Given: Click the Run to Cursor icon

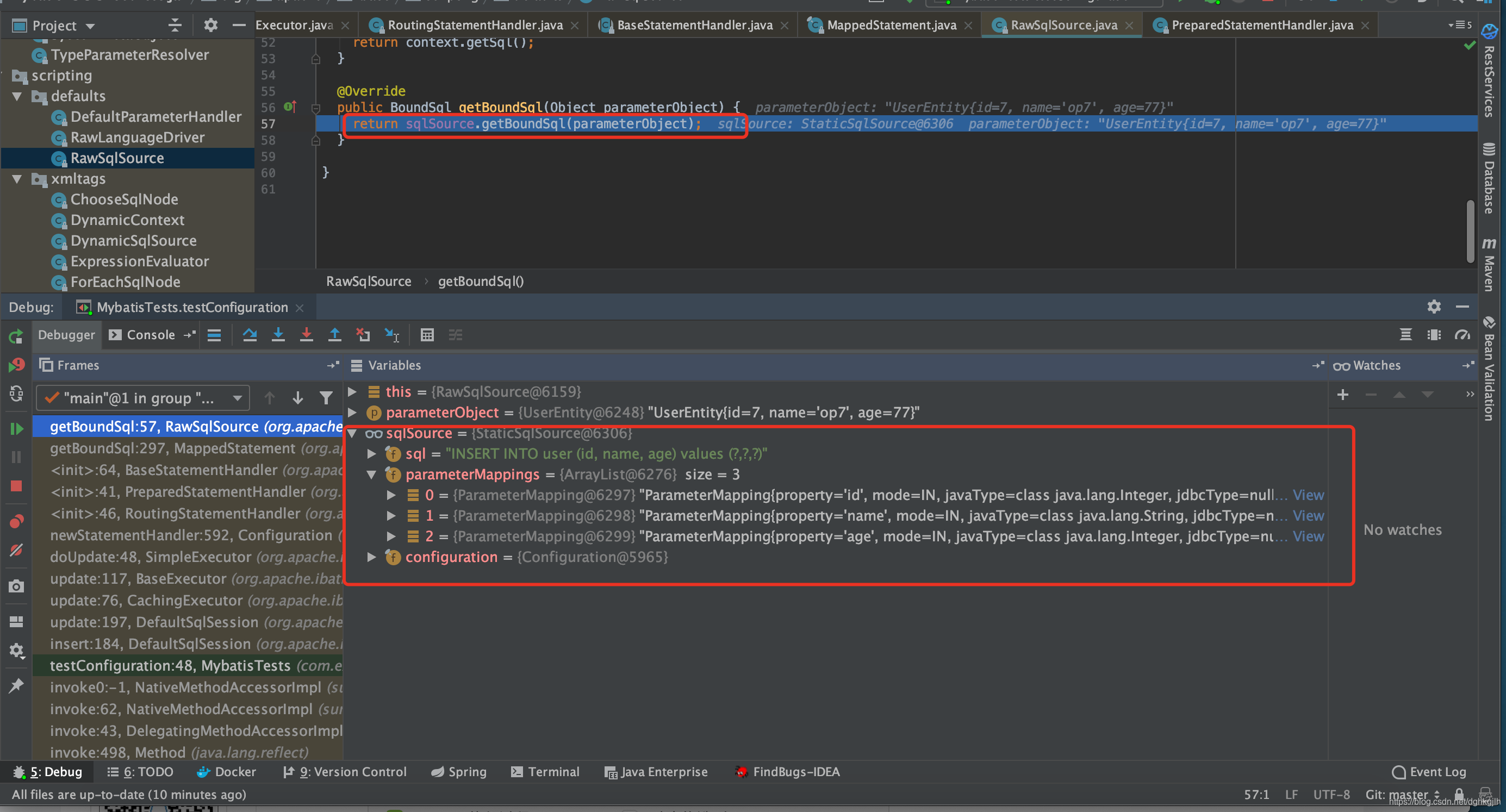Looking at the screenshot, I should (391, 335).
